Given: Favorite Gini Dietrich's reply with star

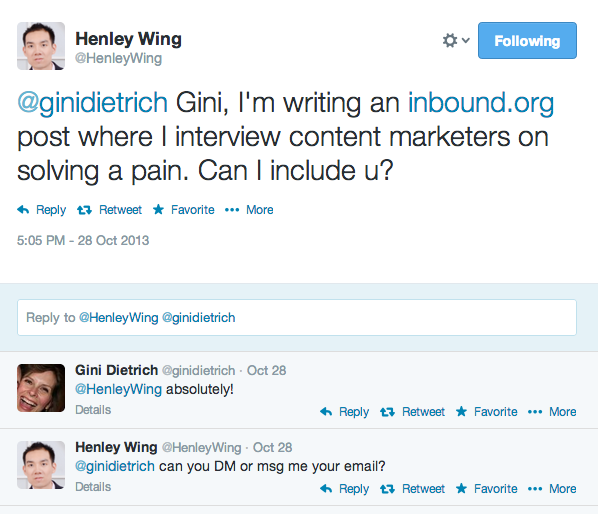Looking at the screenshot, I should click(x=487, y=412).
